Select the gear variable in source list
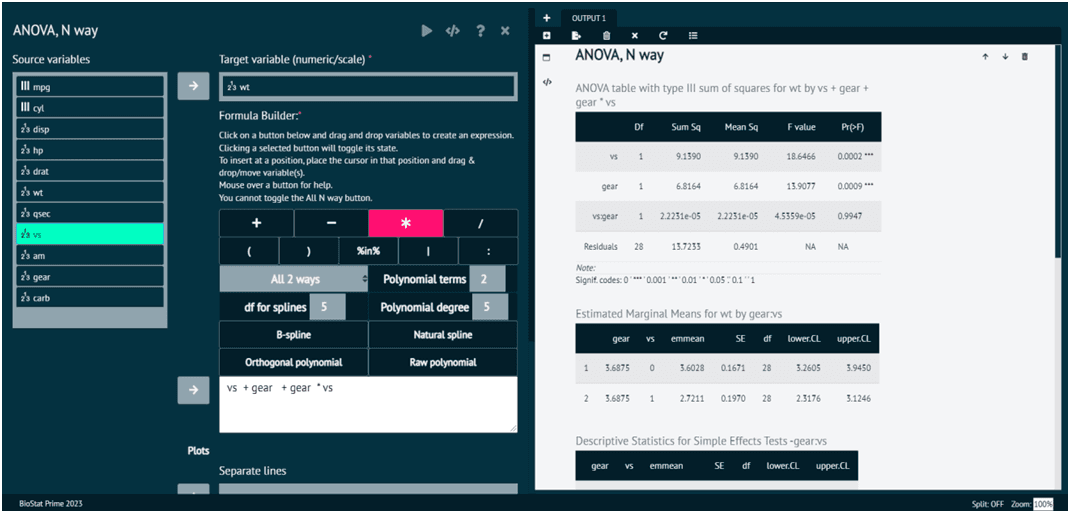The width and height of the screenshot is (1070, 513). pos(89,276)
